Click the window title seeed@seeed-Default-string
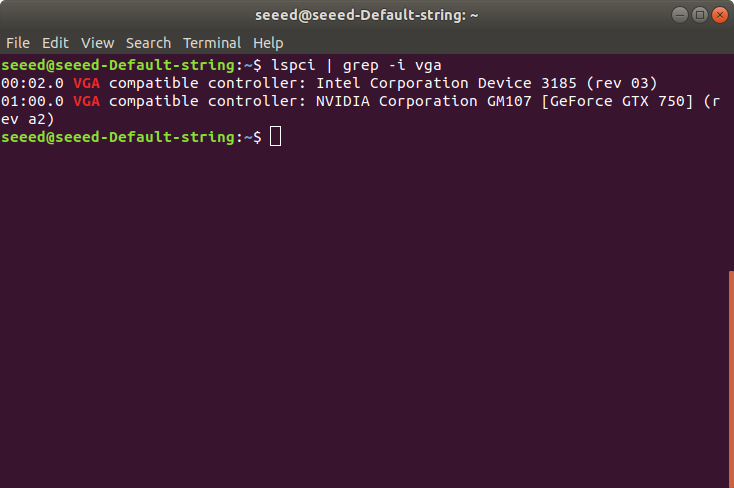This screenshot has height=488, width=734. click(367, 15)
